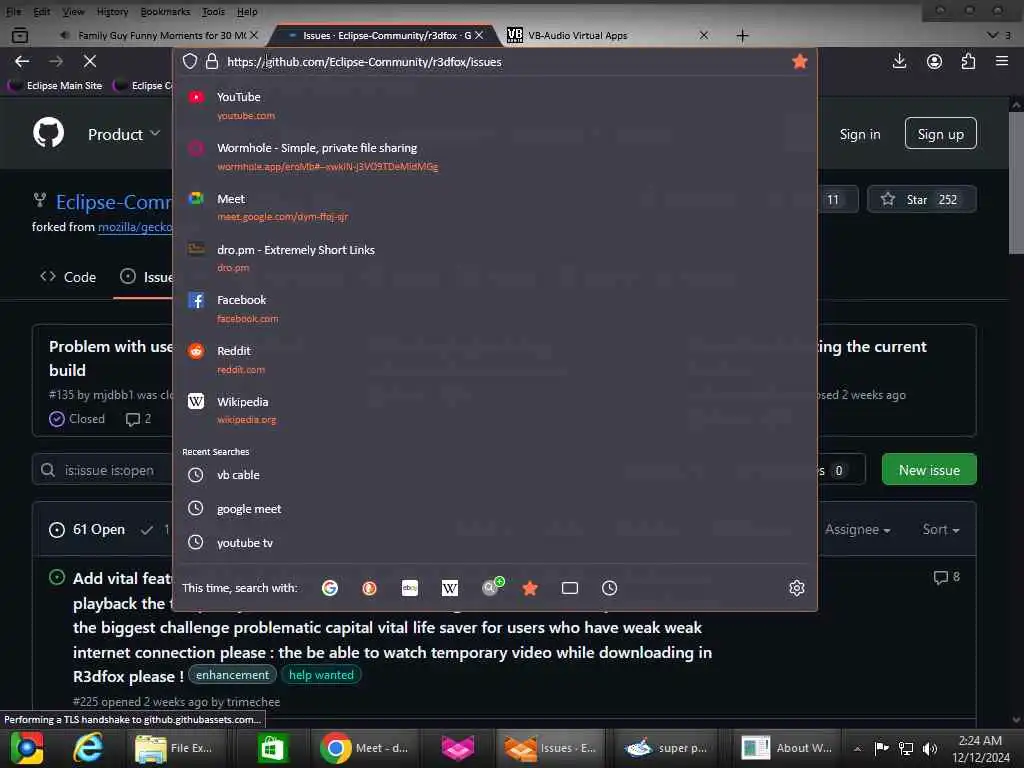Select YouTube suggestion in dropdown
The image size is (1024, 768).
click(495, 104)
